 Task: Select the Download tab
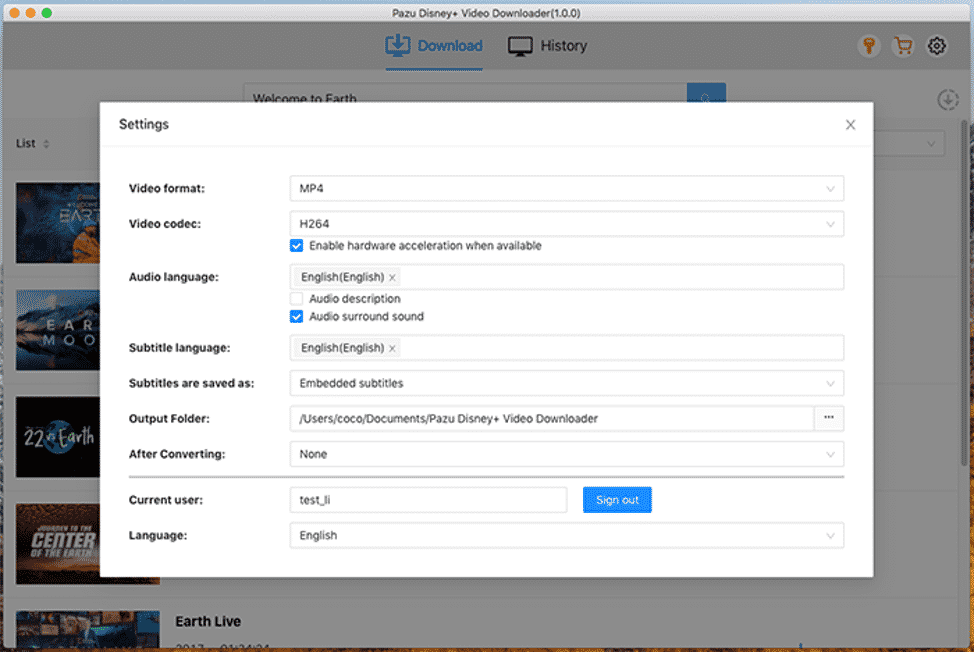pyautogui.click(x=434, y=45)
